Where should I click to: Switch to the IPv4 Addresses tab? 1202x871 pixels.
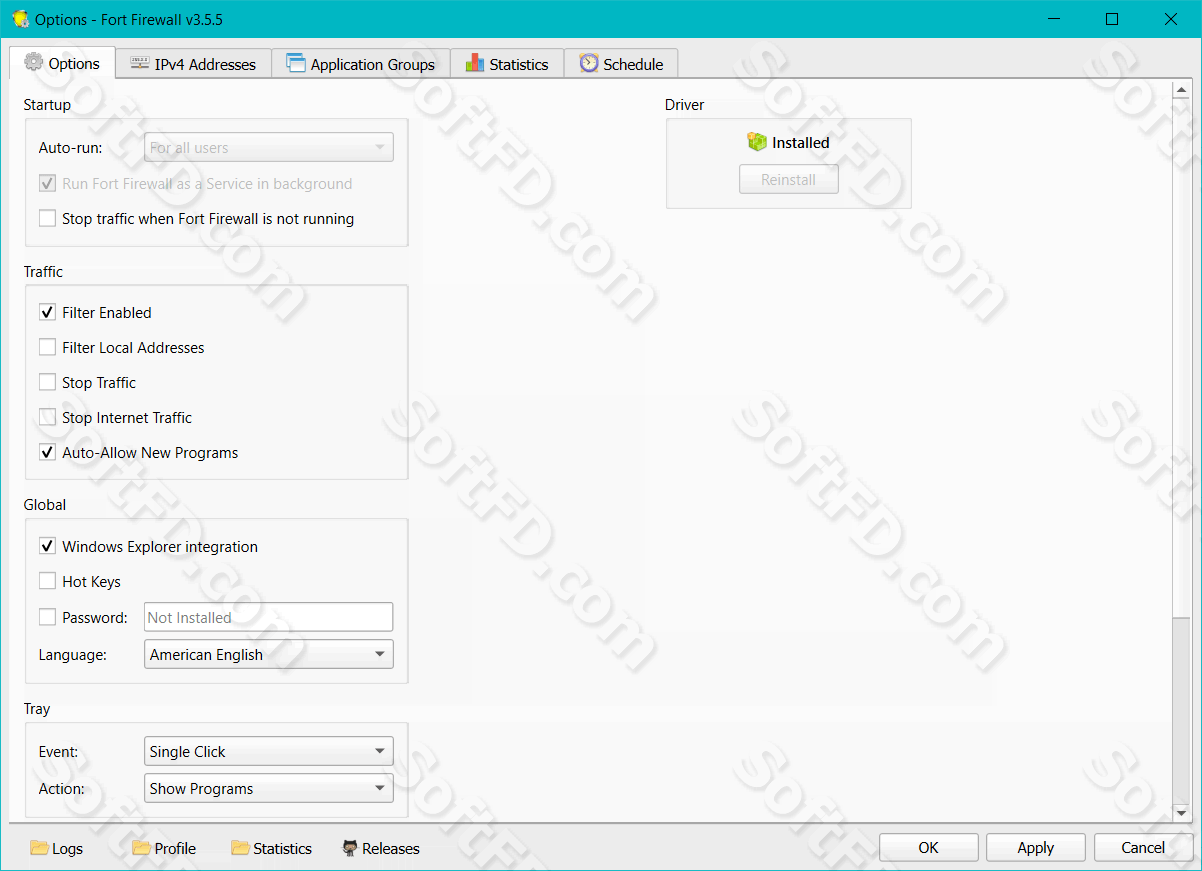click(x=193, y=63)
